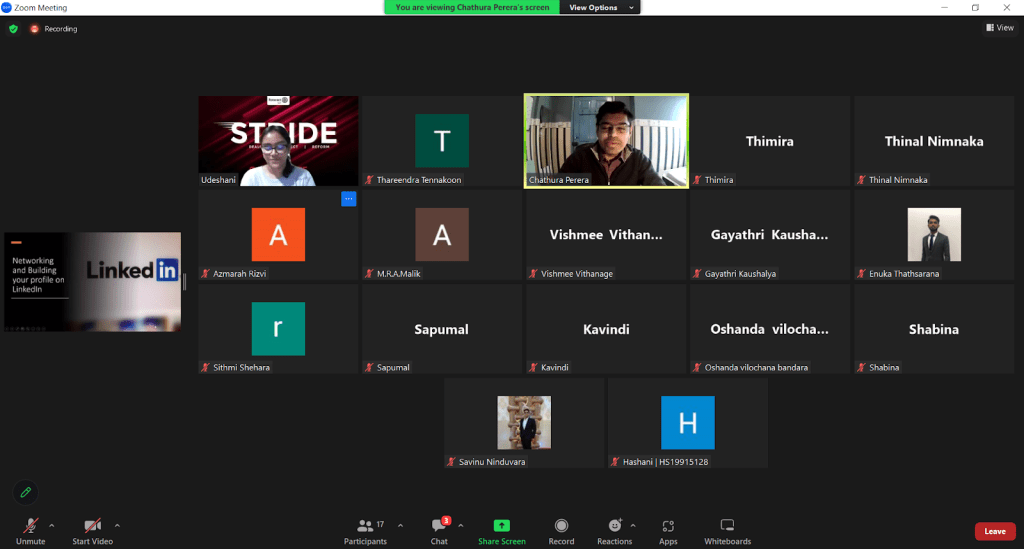
Task: Open the View Options dropdown
Action: point(594,7)
